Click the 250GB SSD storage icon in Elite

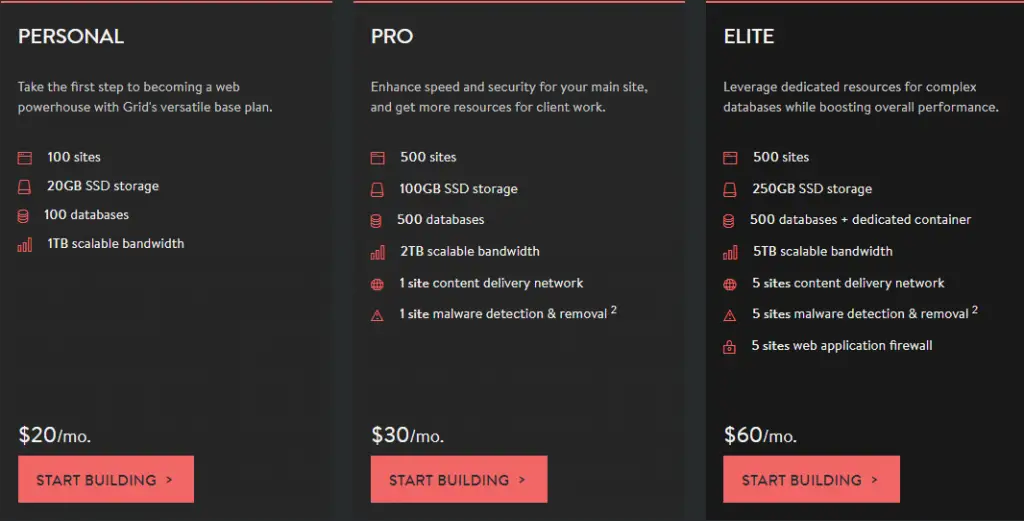coord(730,189)
